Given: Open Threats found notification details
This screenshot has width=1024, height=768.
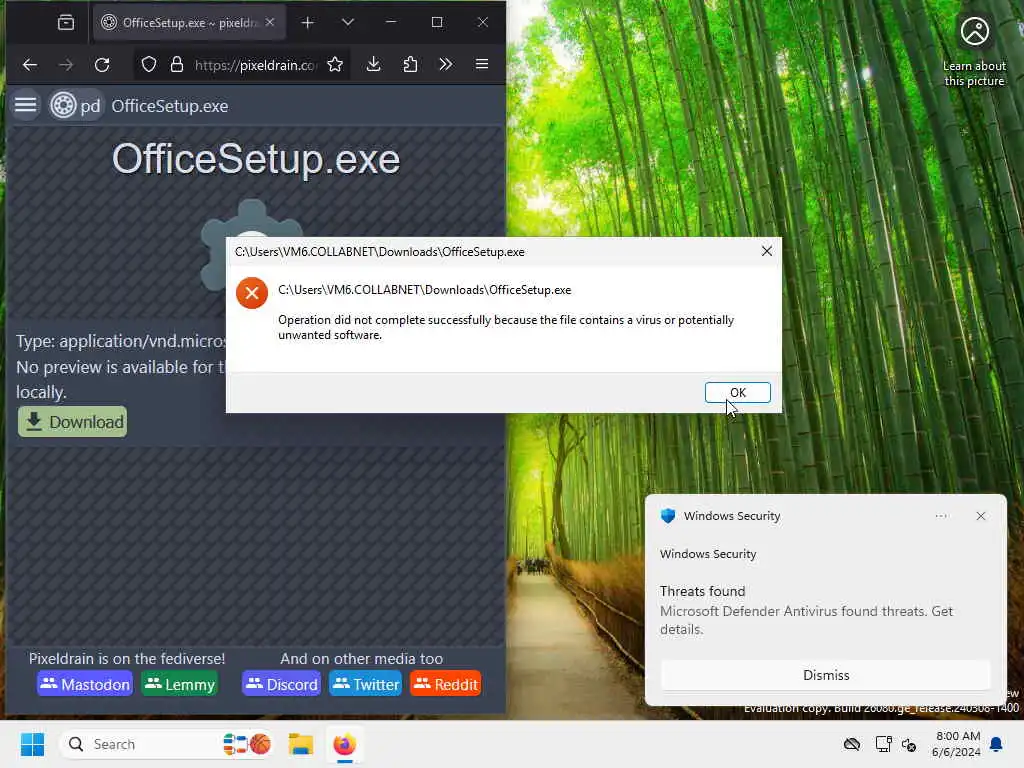Looking at the screenshot, I should click(806, 610).
